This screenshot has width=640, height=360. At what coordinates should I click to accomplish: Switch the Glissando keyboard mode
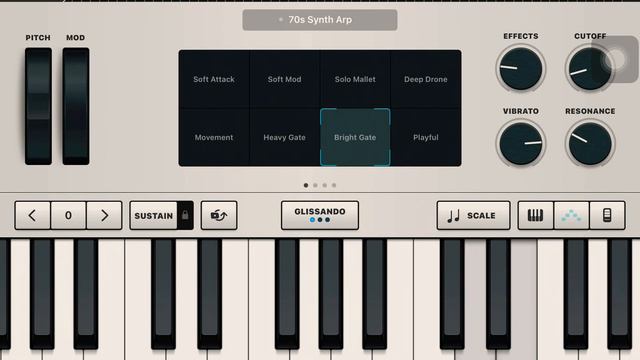(320, 215)
